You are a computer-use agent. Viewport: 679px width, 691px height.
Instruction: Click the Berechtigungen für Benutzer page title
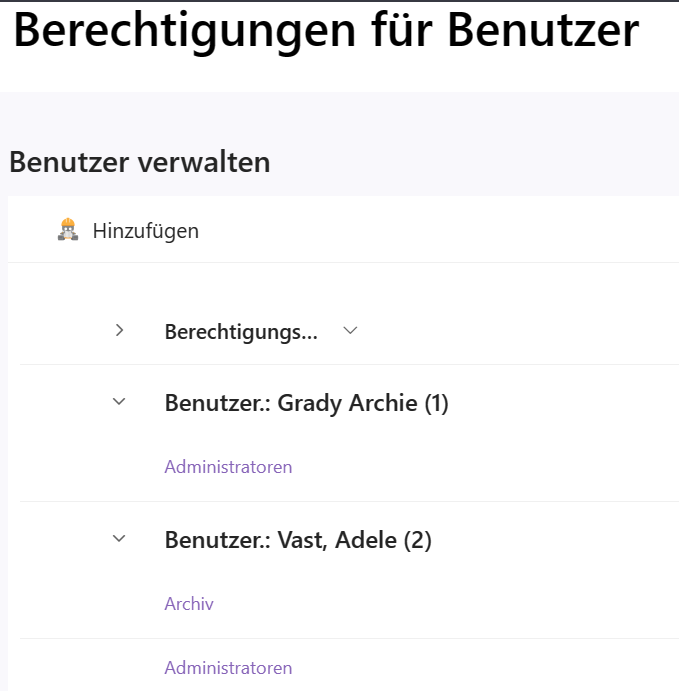(x=326, y=30)
